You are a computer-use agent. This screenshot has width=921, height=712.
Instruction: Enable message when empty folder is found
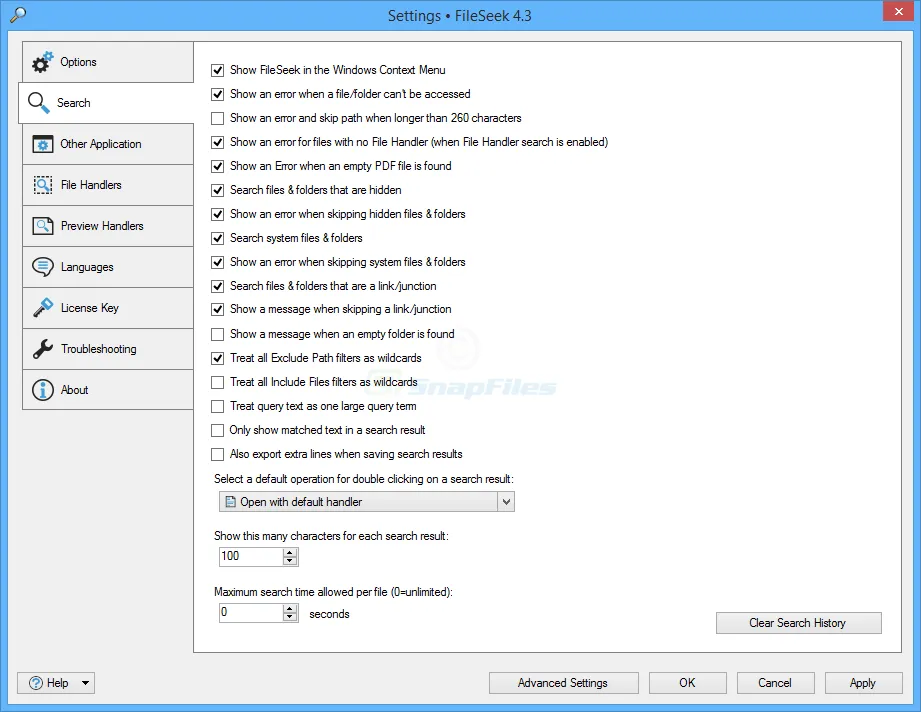click(x=217, y=334)
